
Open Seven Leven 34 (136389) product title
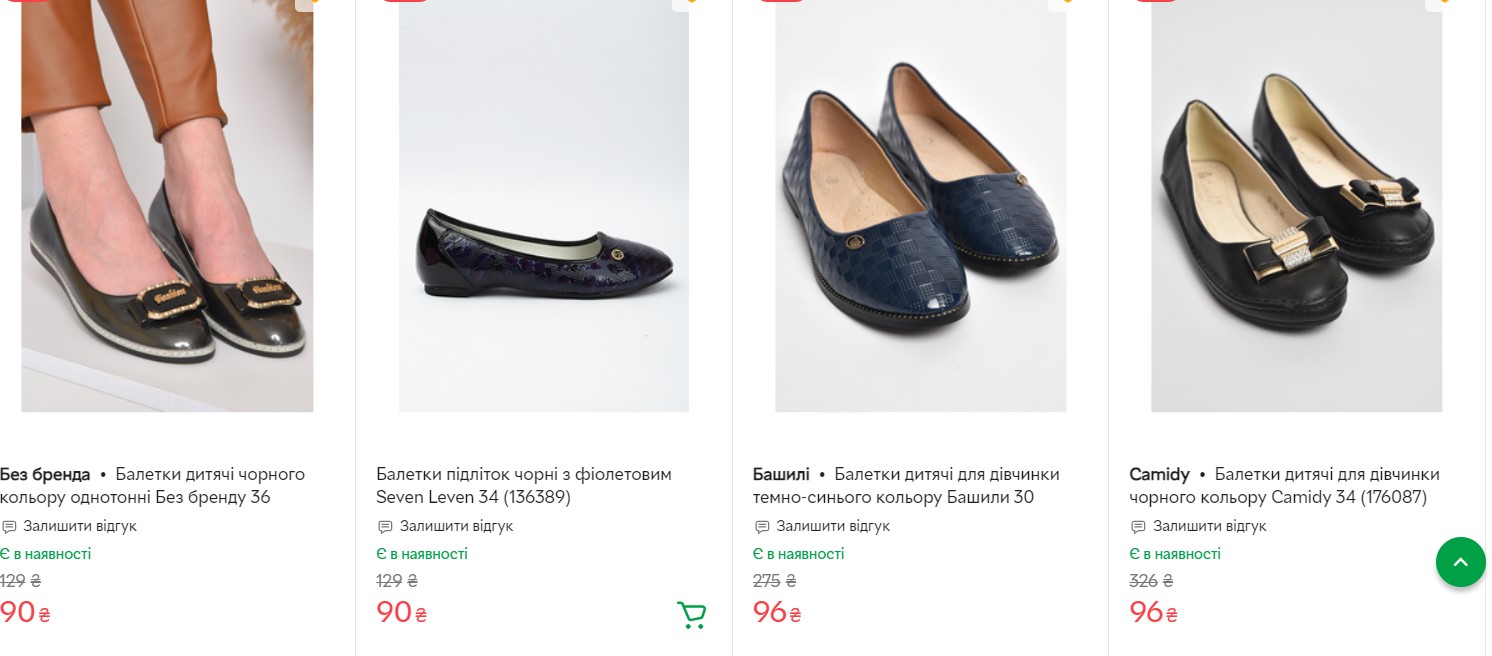coord(523,486)
